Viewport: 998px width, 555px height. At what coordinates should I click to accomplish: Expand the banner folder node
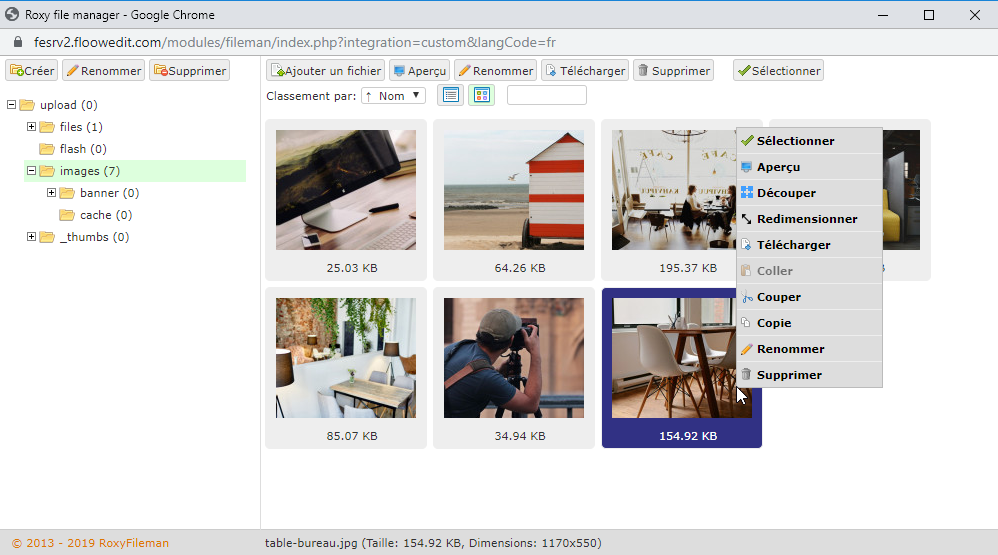click(52, 192)
